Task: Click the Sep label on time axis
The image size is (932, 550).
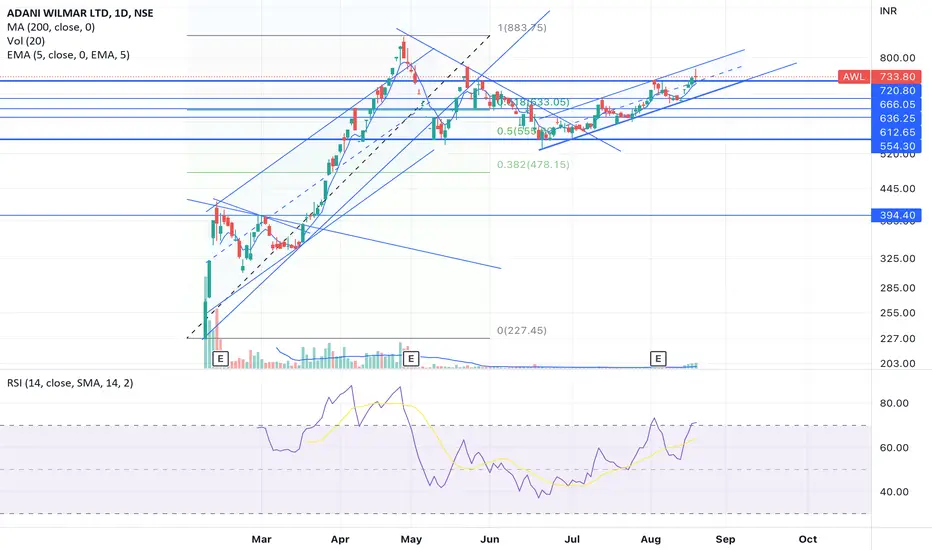Action: (725, 539)
